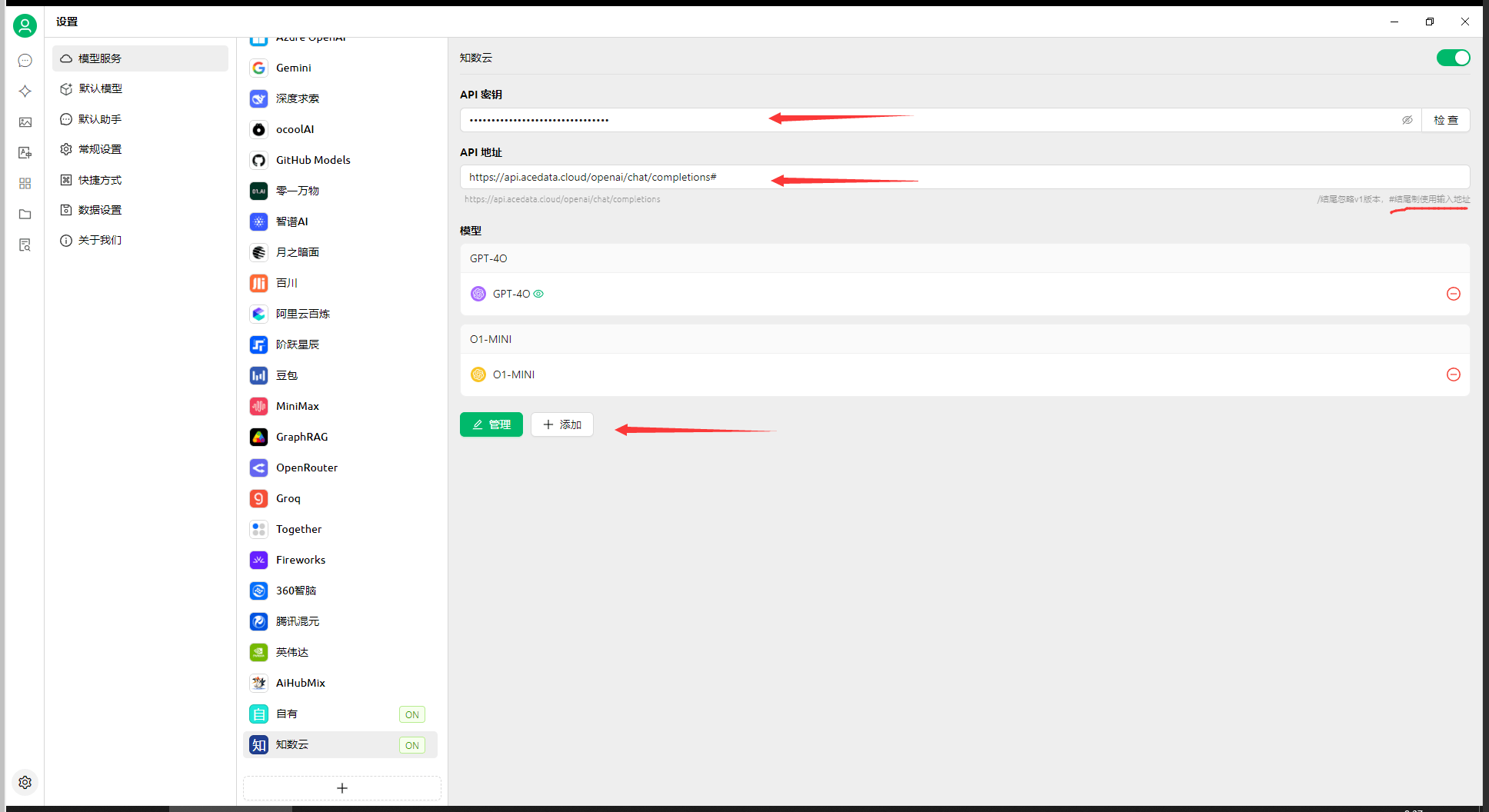Remove the O1-MINI model entry
1489x812 pixels.
pos(1453,374)
